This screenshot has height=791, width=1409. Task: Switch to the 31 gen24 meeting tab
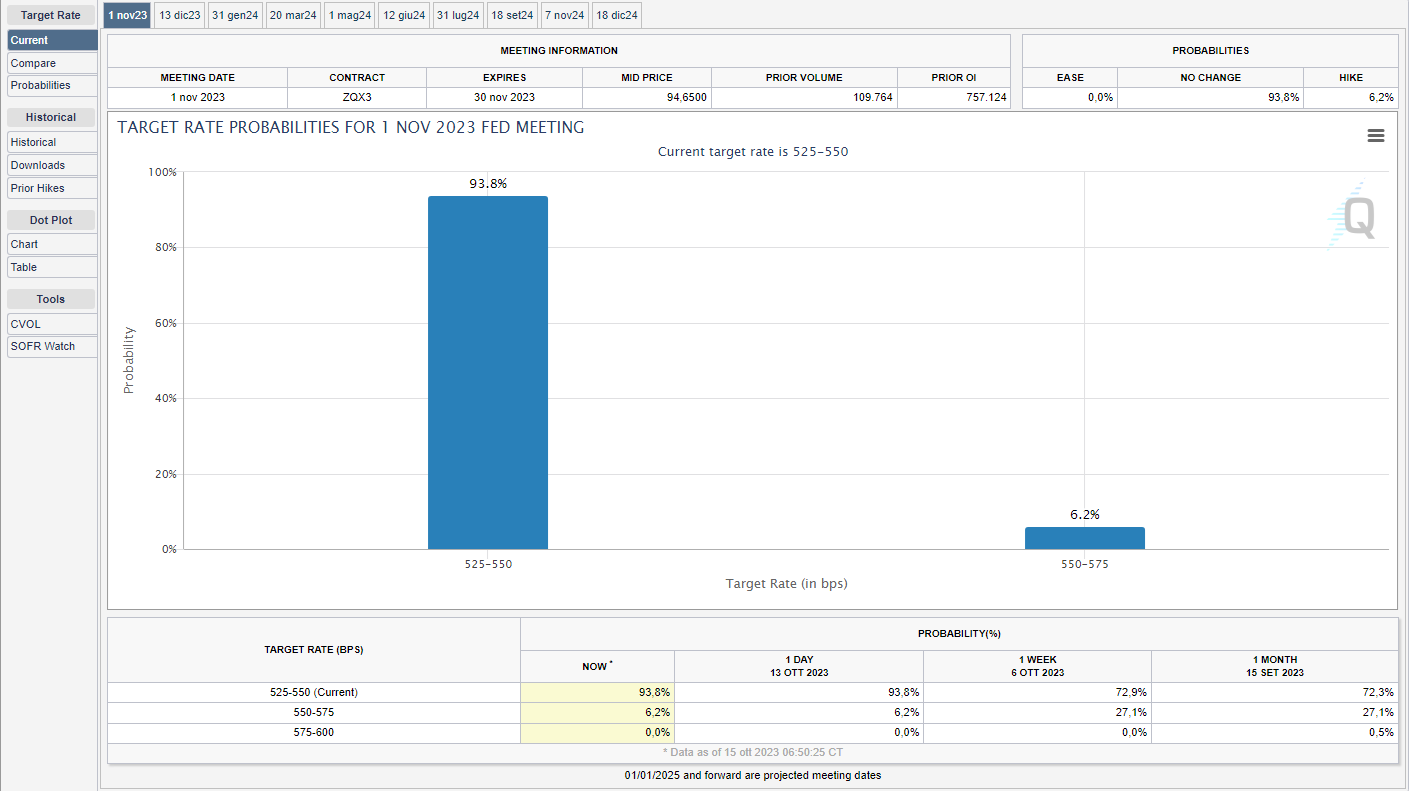tap(236, 15)
